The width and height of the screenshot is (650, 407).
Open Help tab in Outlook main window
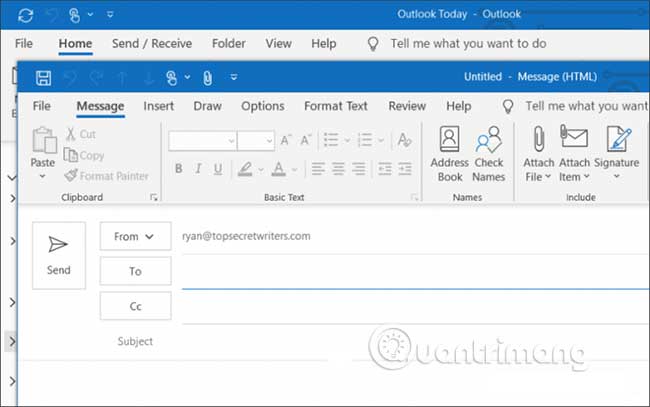(323, 44)
